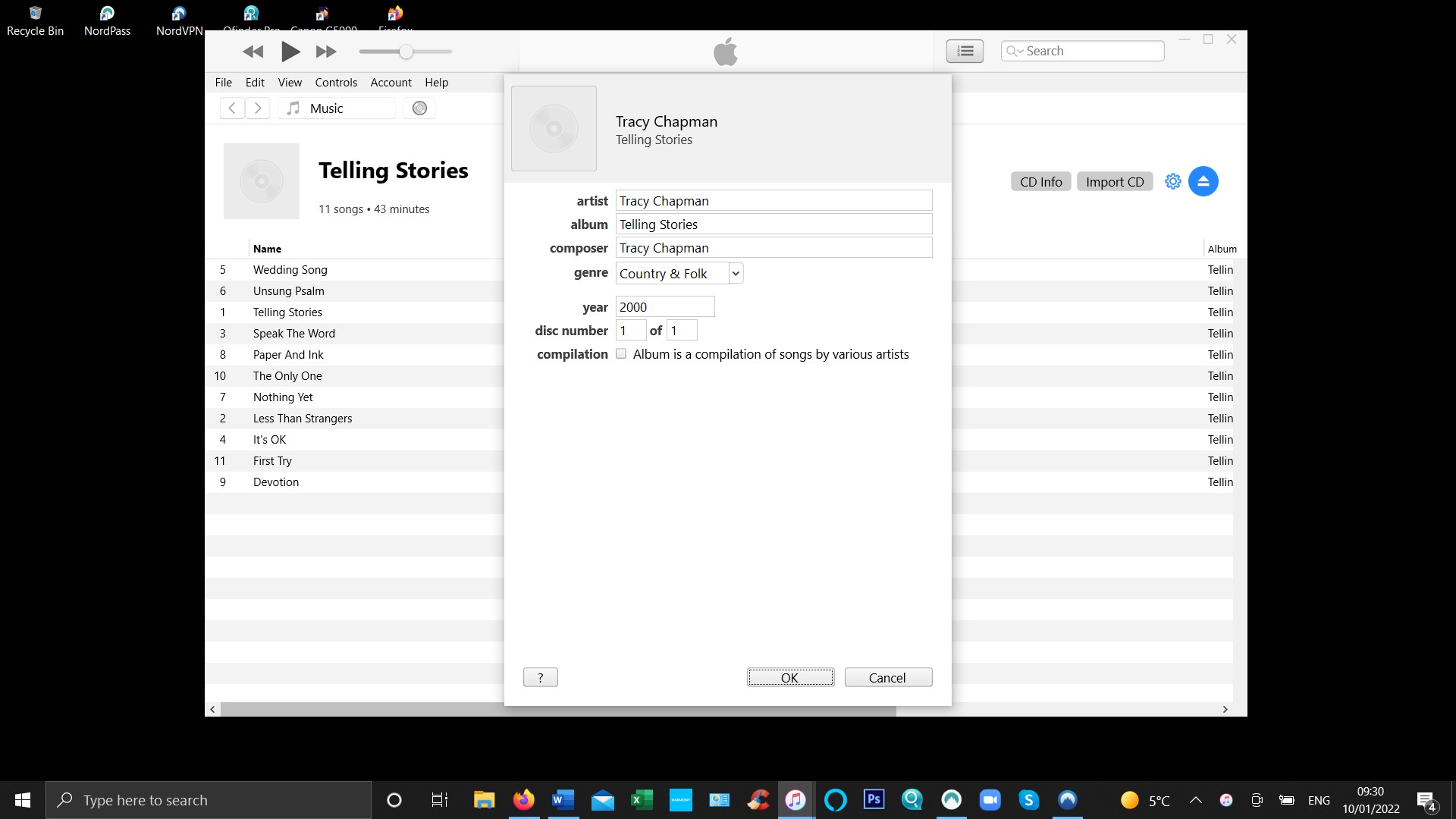This screenshot has width=1456, height=819.
Task: Click the CD disc icon beside Music
Action: pyautogui.click(x=419, y=108)
